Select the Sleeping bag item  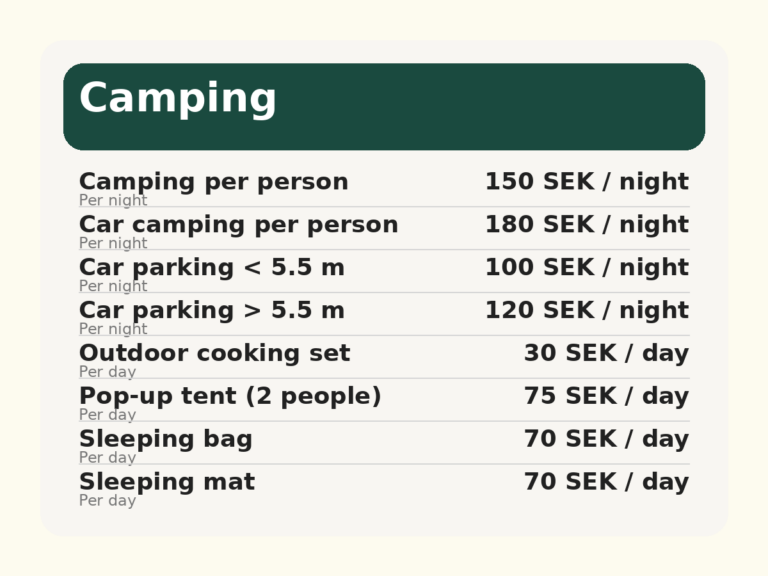(165, 439)
